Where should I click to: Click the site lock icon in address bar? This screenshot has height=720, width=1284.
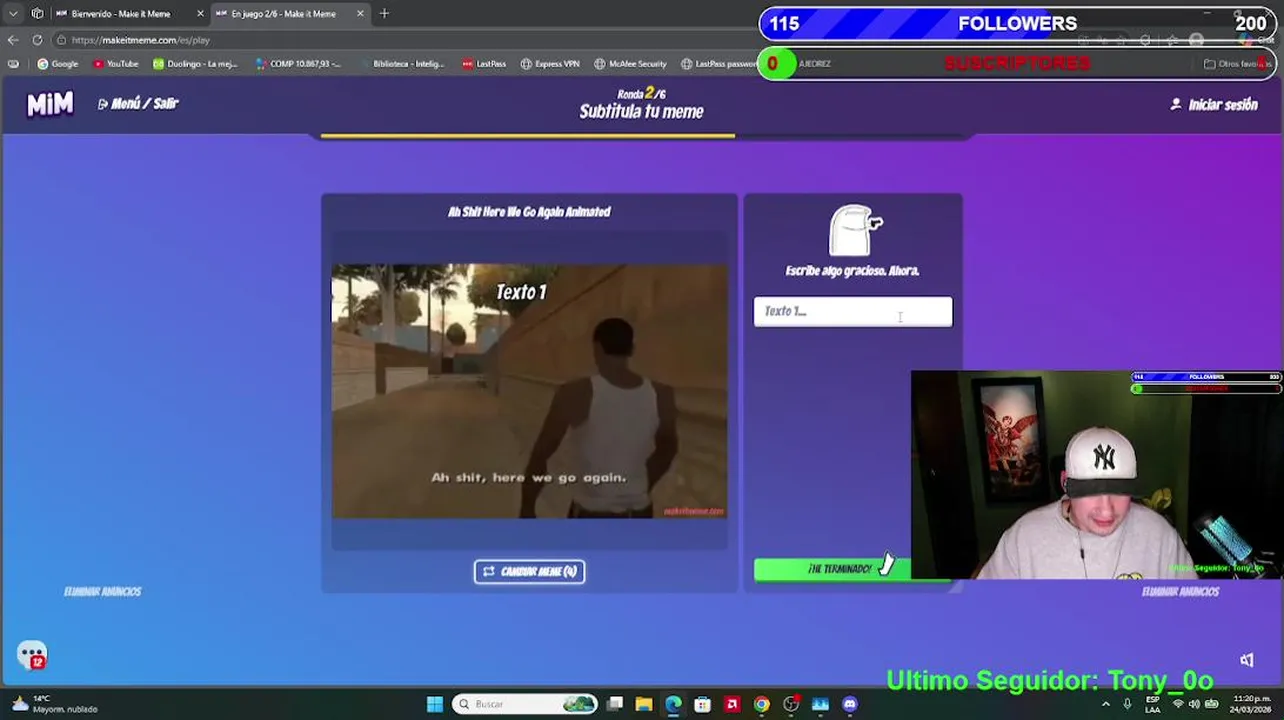[62, 40]
